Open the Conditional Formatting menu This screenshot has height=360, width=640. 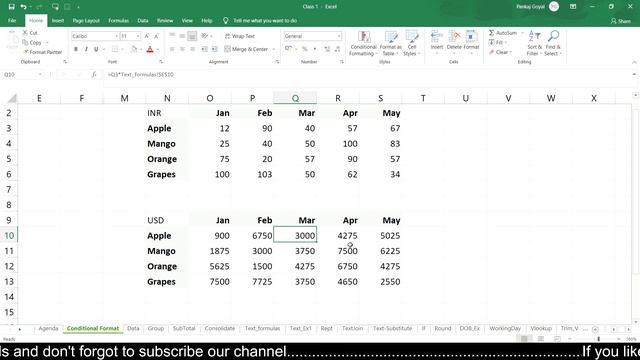tap(363, 43)
